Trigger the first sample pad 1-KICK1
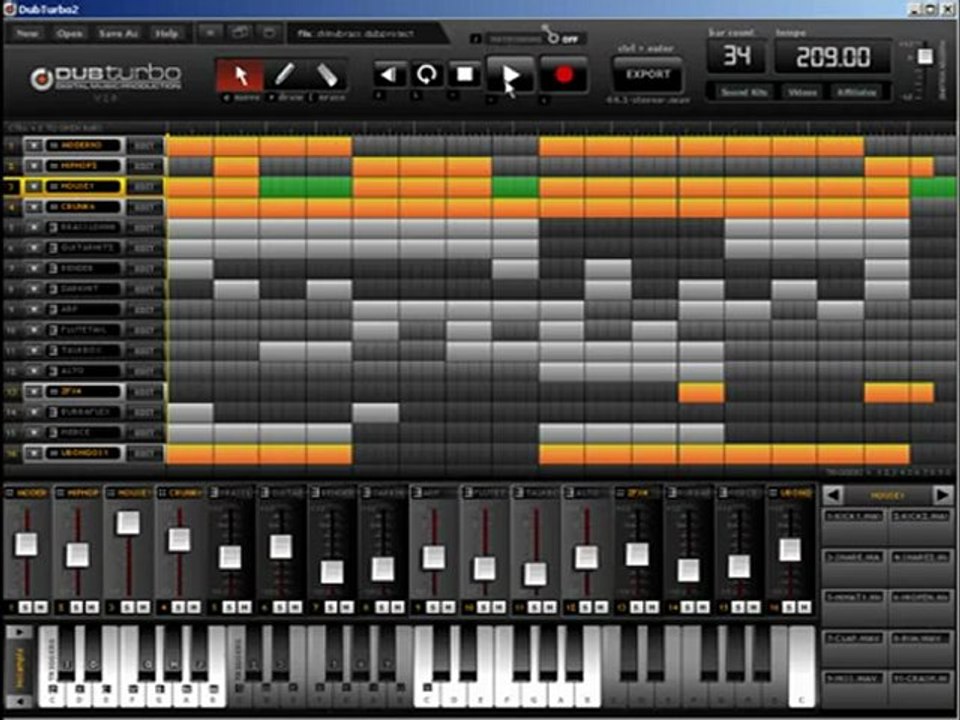 click(853, 525)
